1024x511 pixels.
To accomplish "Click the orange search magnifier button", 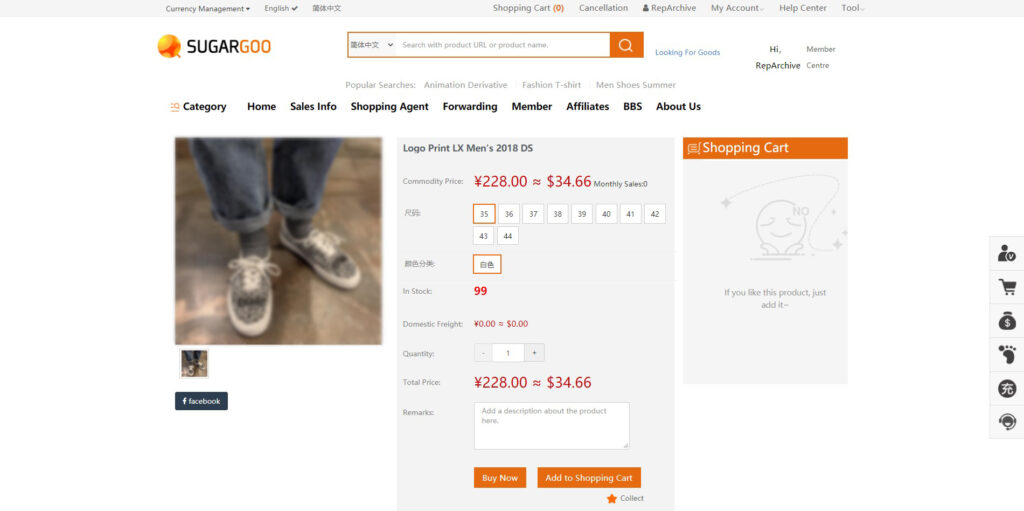I will pos(626,45).
